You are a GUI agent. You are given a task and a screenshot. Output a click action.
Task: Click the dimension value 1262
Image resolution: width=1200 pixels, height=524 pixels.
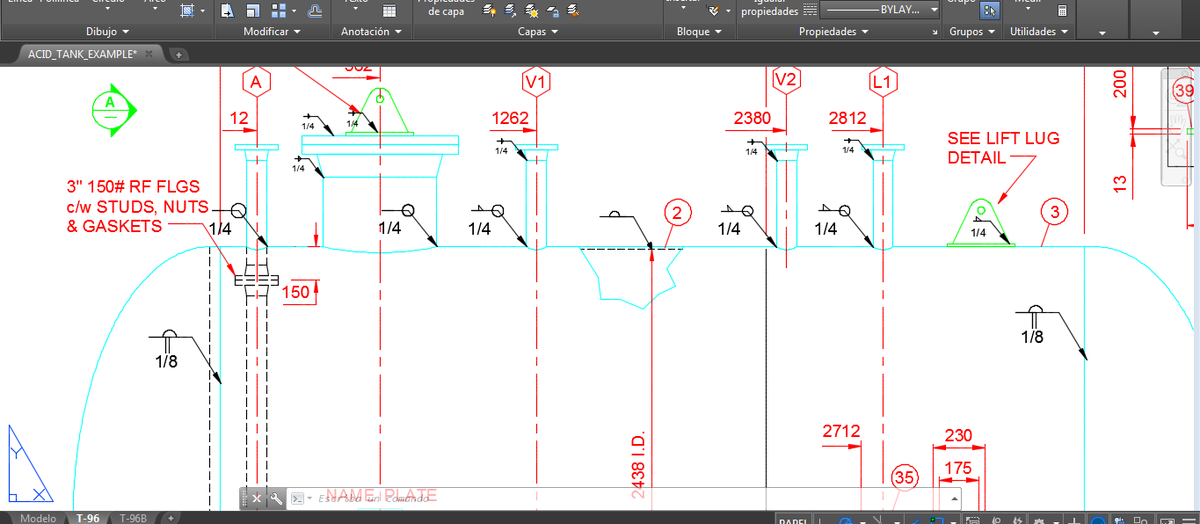(x=510, y=119)
